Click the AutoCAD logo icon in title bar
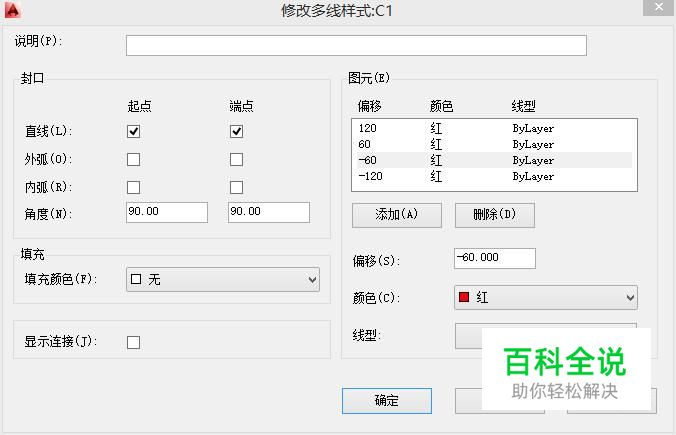The width and height of the screenshot is (676, 435). (x=13, y=10)
